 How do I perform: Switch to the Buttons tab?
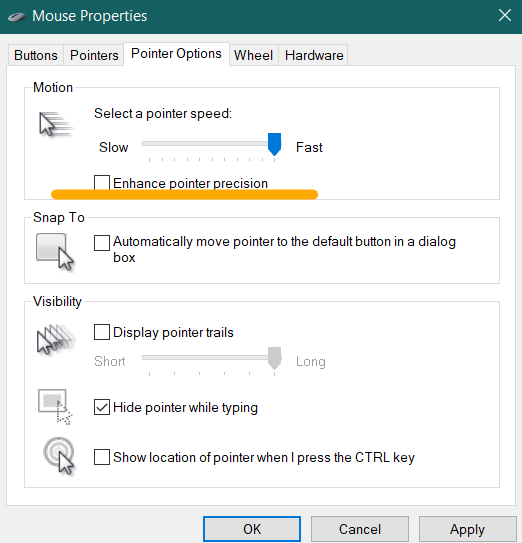[36, 55]
